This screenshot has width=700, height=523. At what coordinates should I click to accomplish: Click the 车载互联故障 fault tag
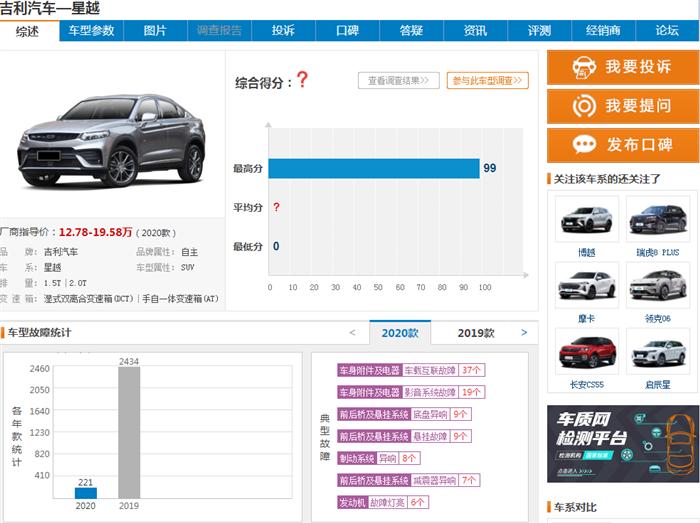pos(411,370)
